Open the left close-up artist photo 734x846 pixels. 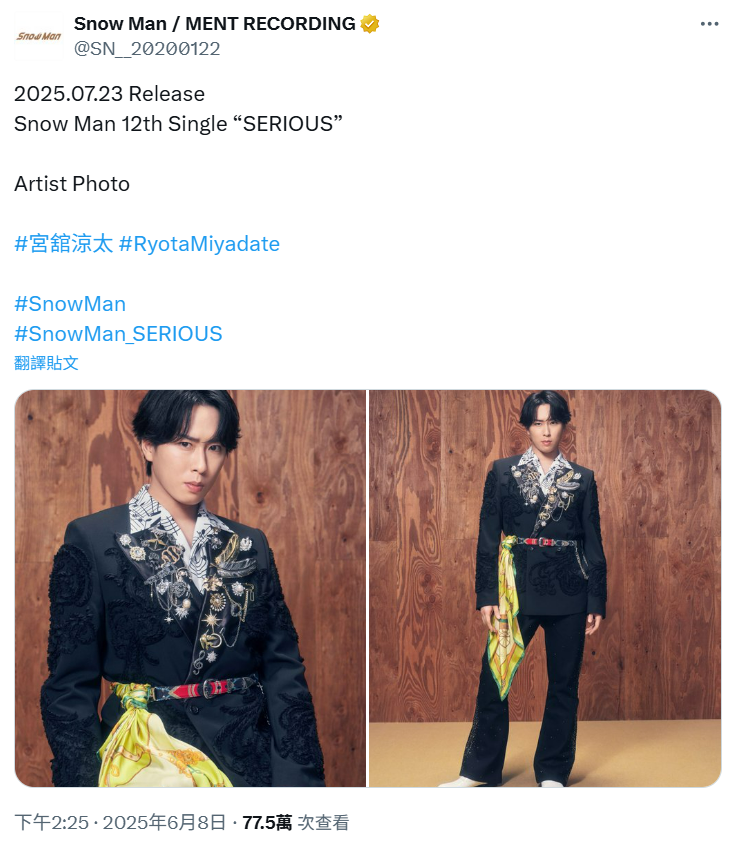tap(191, 588)
